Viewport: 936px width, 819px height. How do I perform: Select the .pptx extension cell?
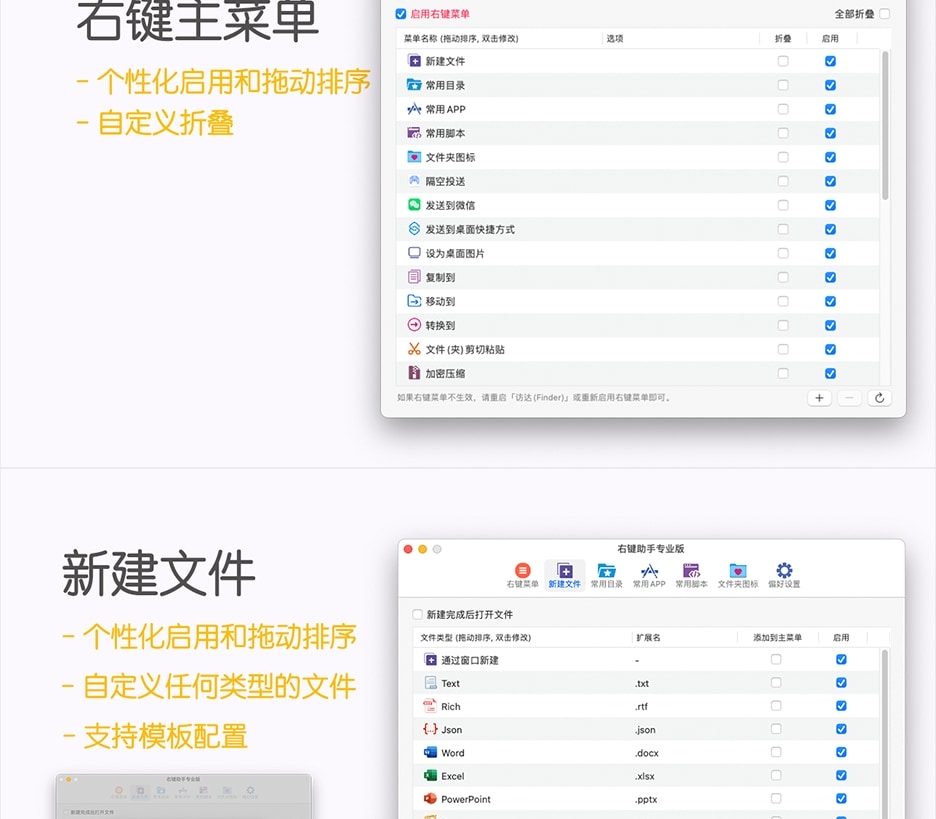click(x=646, y=799)
